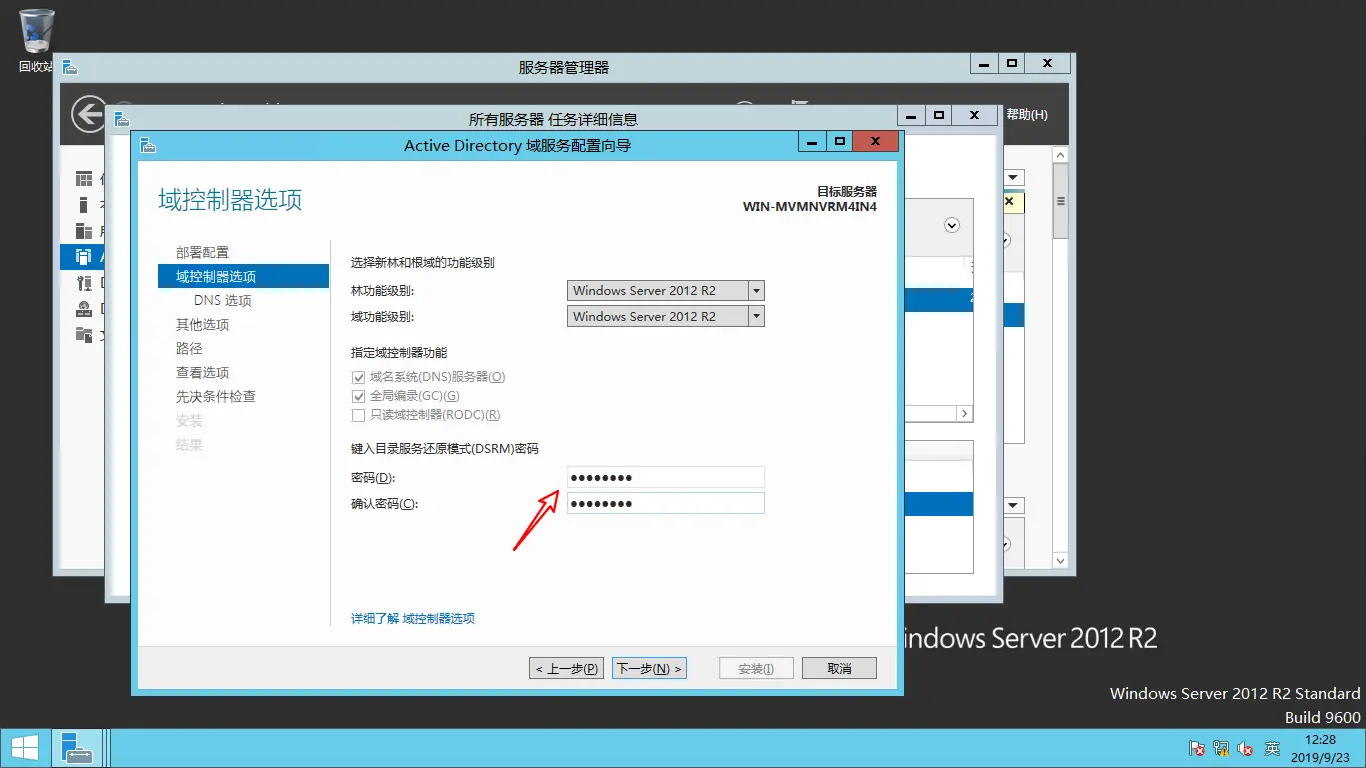Select the File and Storage Services sidebar icon
This screenshot has height=768, width=1366.
pos(84,335)
